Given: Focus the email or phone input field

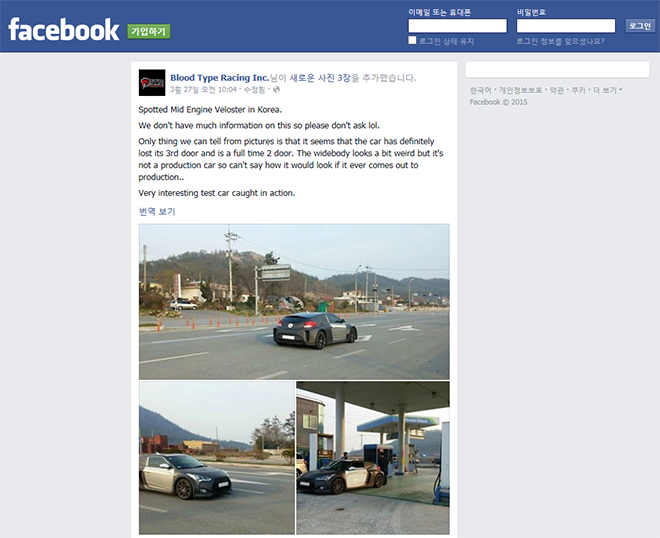Looking at the screenshot, I should [458, 26].
